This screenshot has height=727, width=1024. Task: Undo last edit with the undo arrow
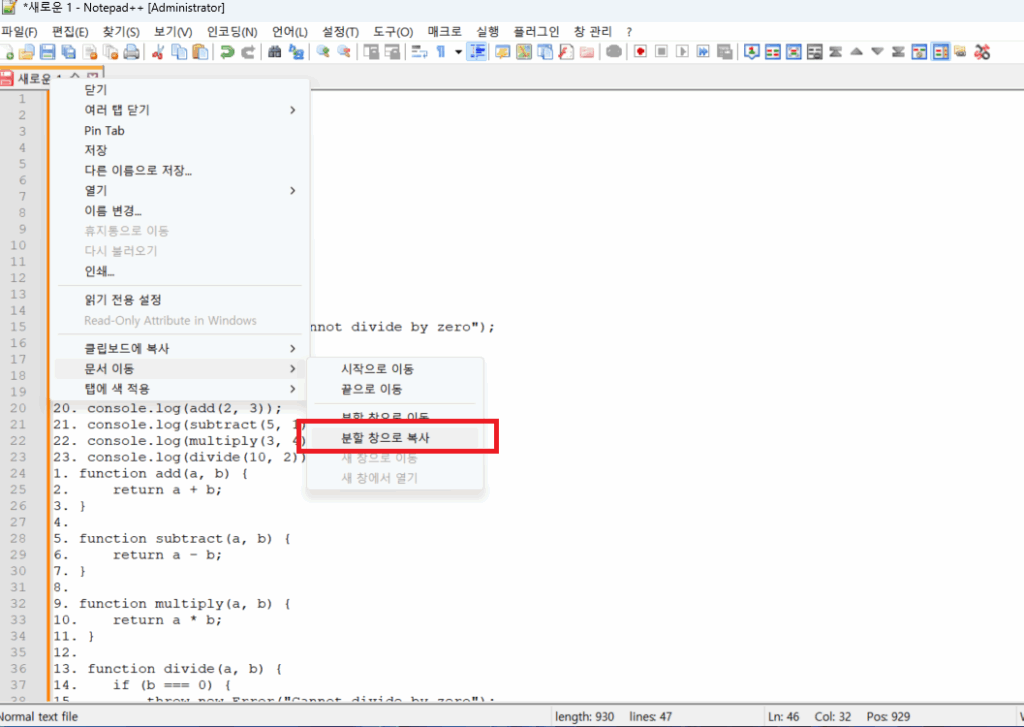click(x=226, y=52)
